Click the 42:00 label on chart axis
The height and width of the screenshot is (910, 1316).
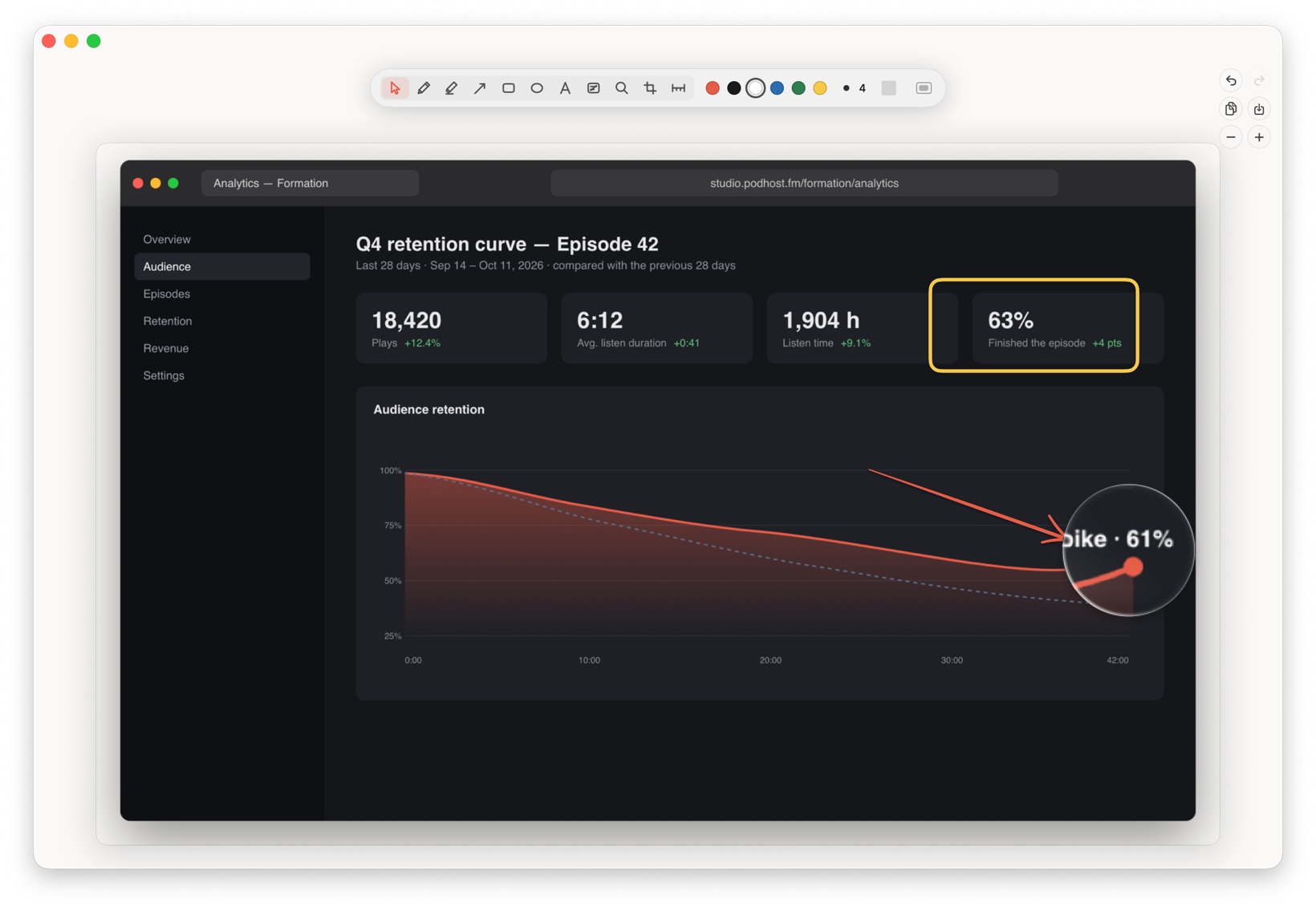point(1118,660)
